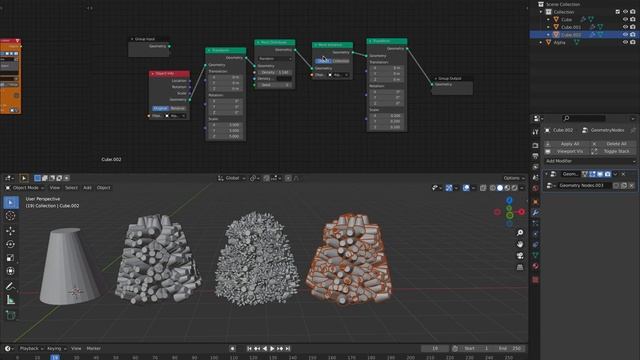Open the Add menu in viewport header
The image size is (640, 360).
coord(87,188)
